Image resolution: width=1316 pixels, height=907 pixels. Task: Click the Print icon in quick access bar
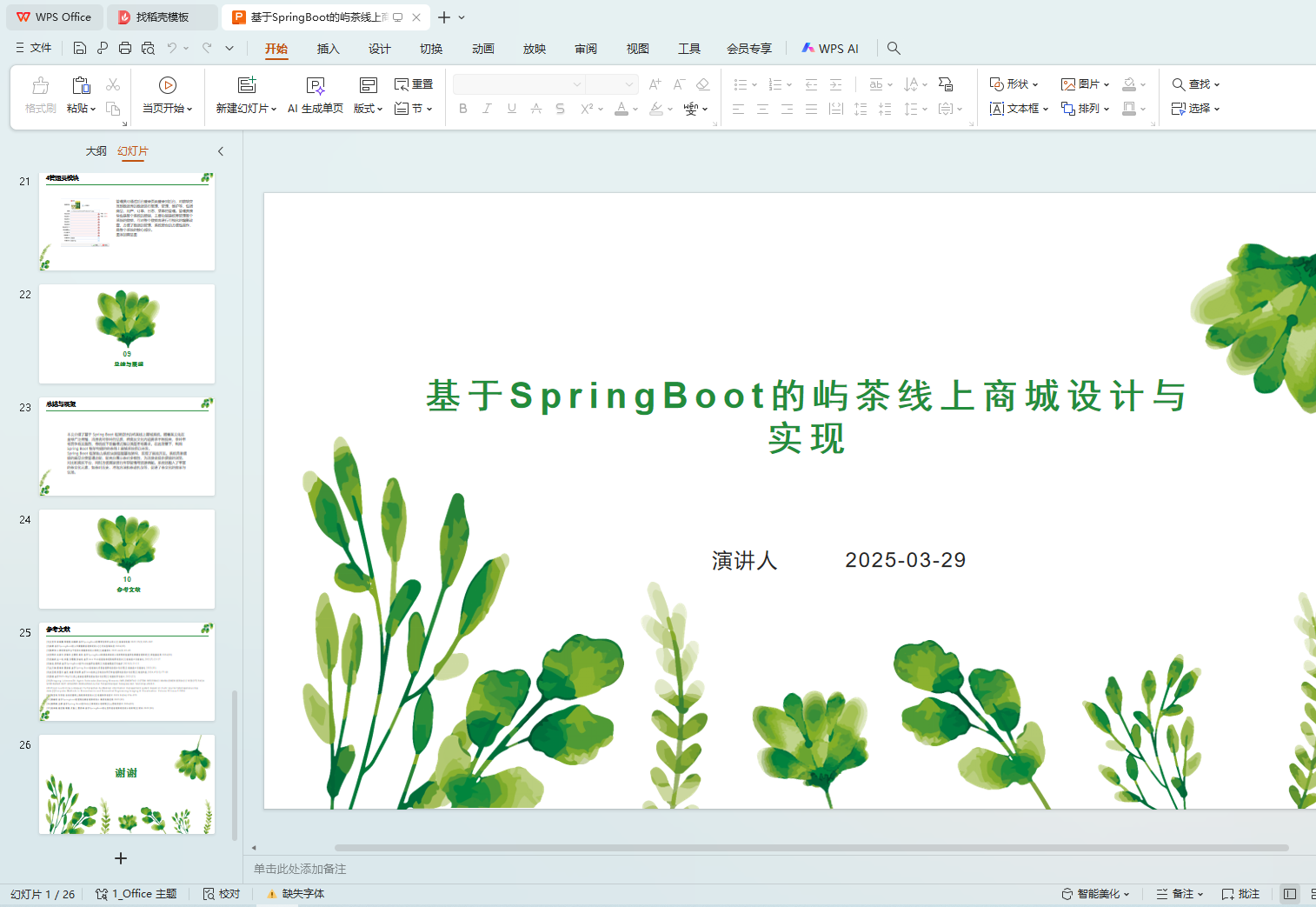point(125,49)
